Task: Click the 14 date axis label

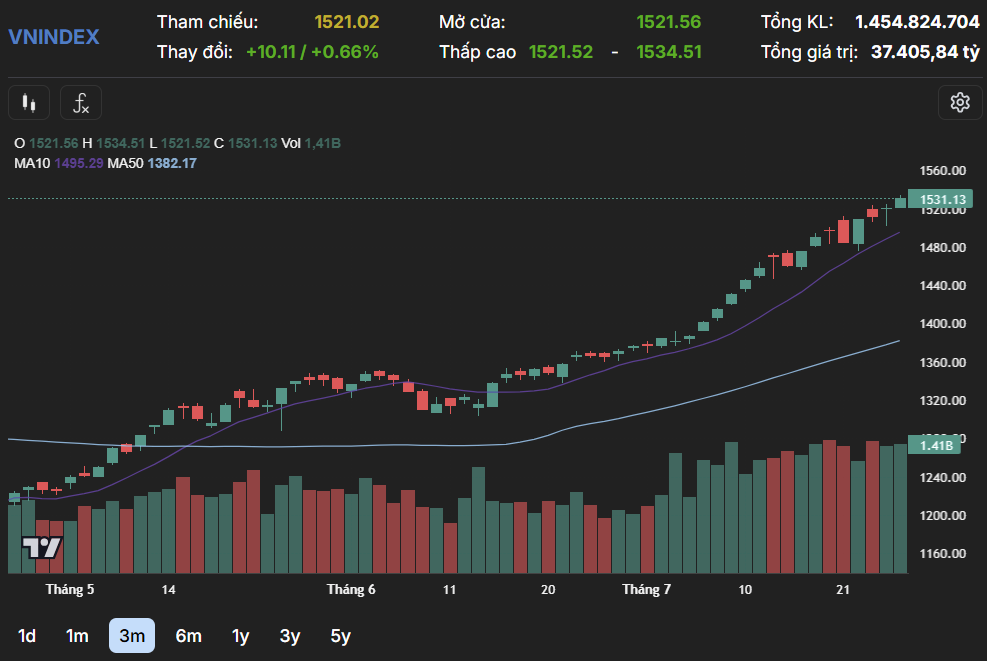Action: 168,590
